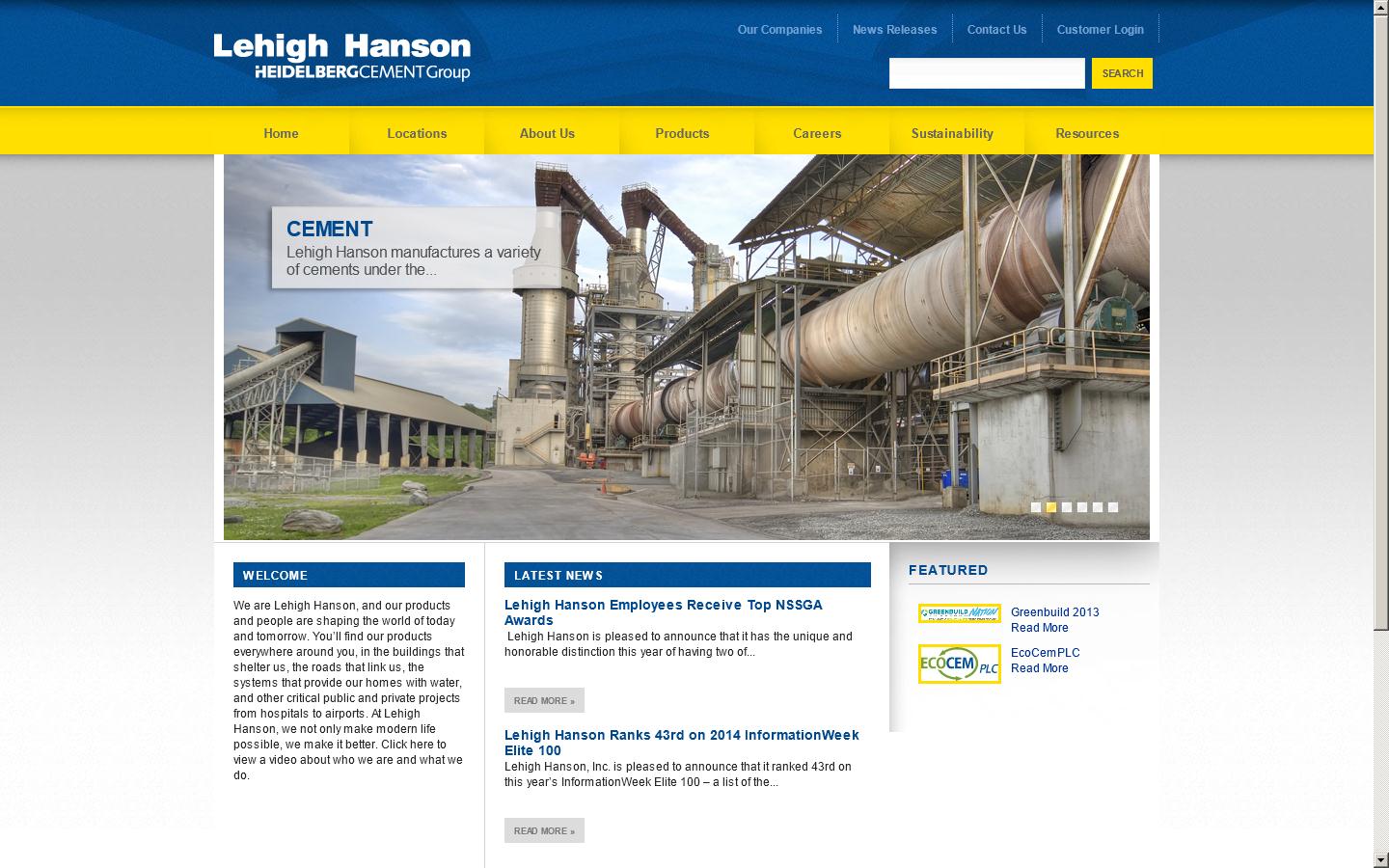The width and height of the screenshot is (1389, 868).
Task: Go to the Careers menu item
Action: (817, 133)
